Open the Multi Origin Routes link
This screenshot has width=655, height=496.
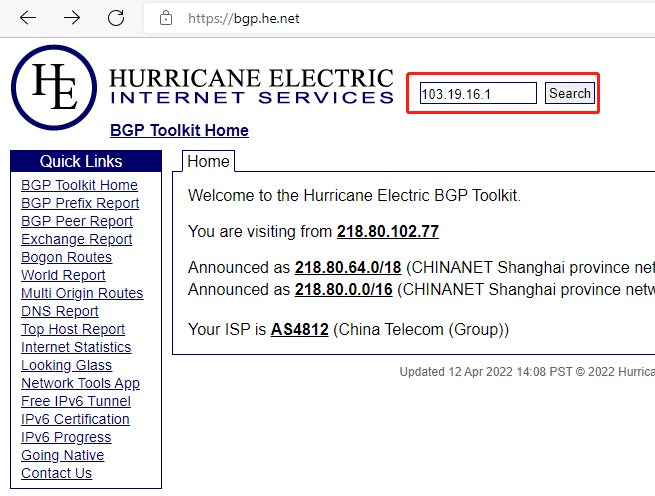click(82, 293)
